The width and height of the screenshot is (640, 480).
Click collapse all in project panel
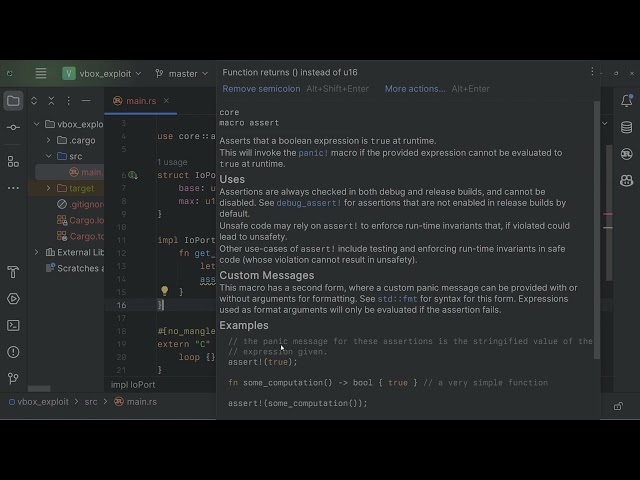tap(51, 101)
